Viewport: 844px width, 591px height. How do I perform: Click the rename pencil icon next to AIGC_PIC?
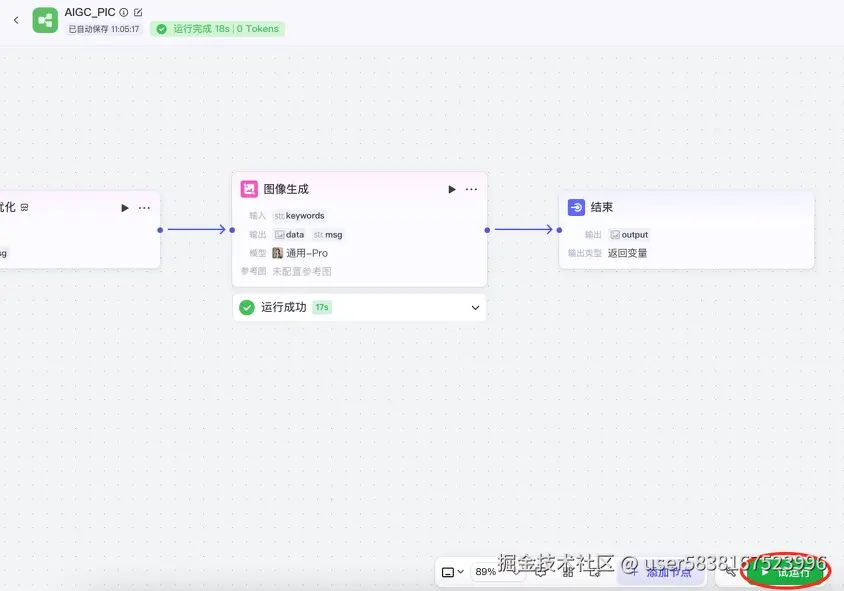137,12
